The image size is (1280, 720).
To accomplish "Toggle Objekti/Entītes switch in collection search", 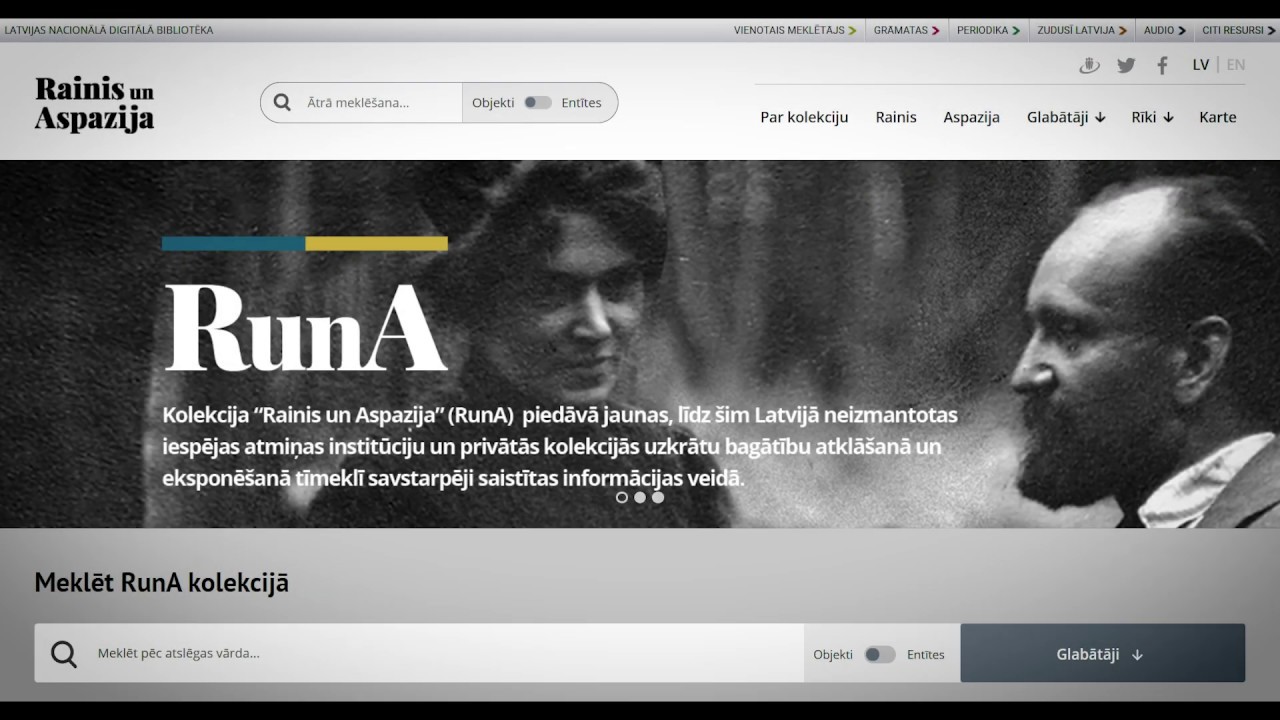I will pos(880,654).
